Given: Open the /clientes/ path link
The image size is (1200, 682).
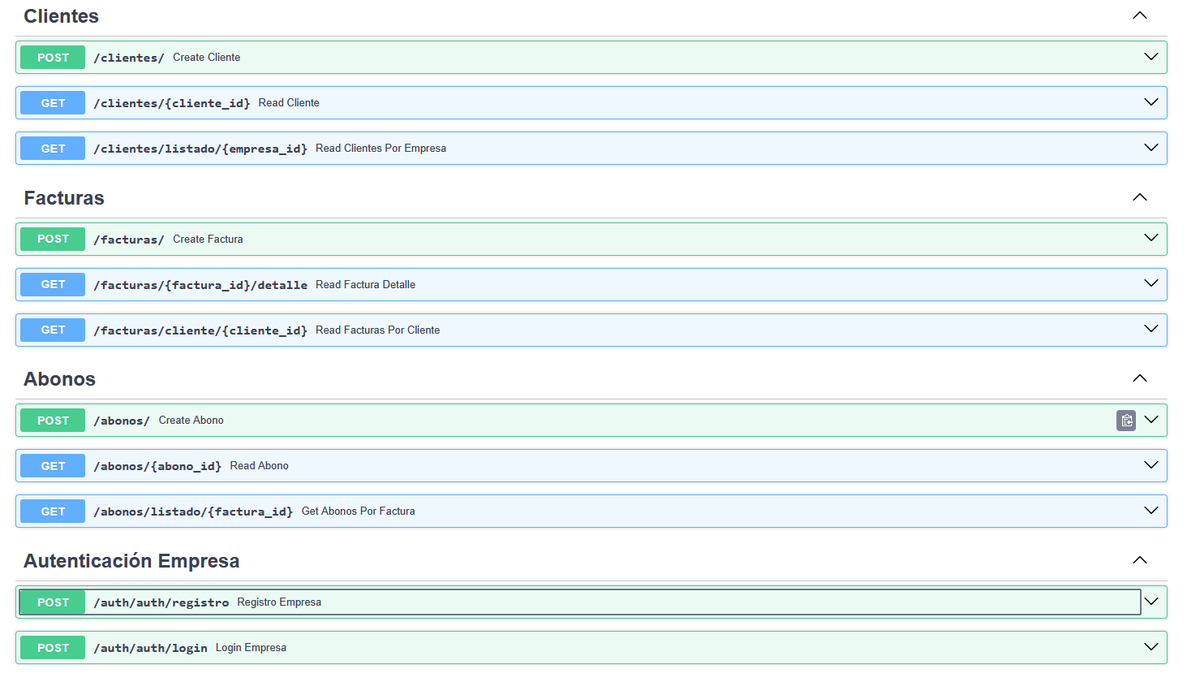Looking at the screenshot, I should (129, 58).
